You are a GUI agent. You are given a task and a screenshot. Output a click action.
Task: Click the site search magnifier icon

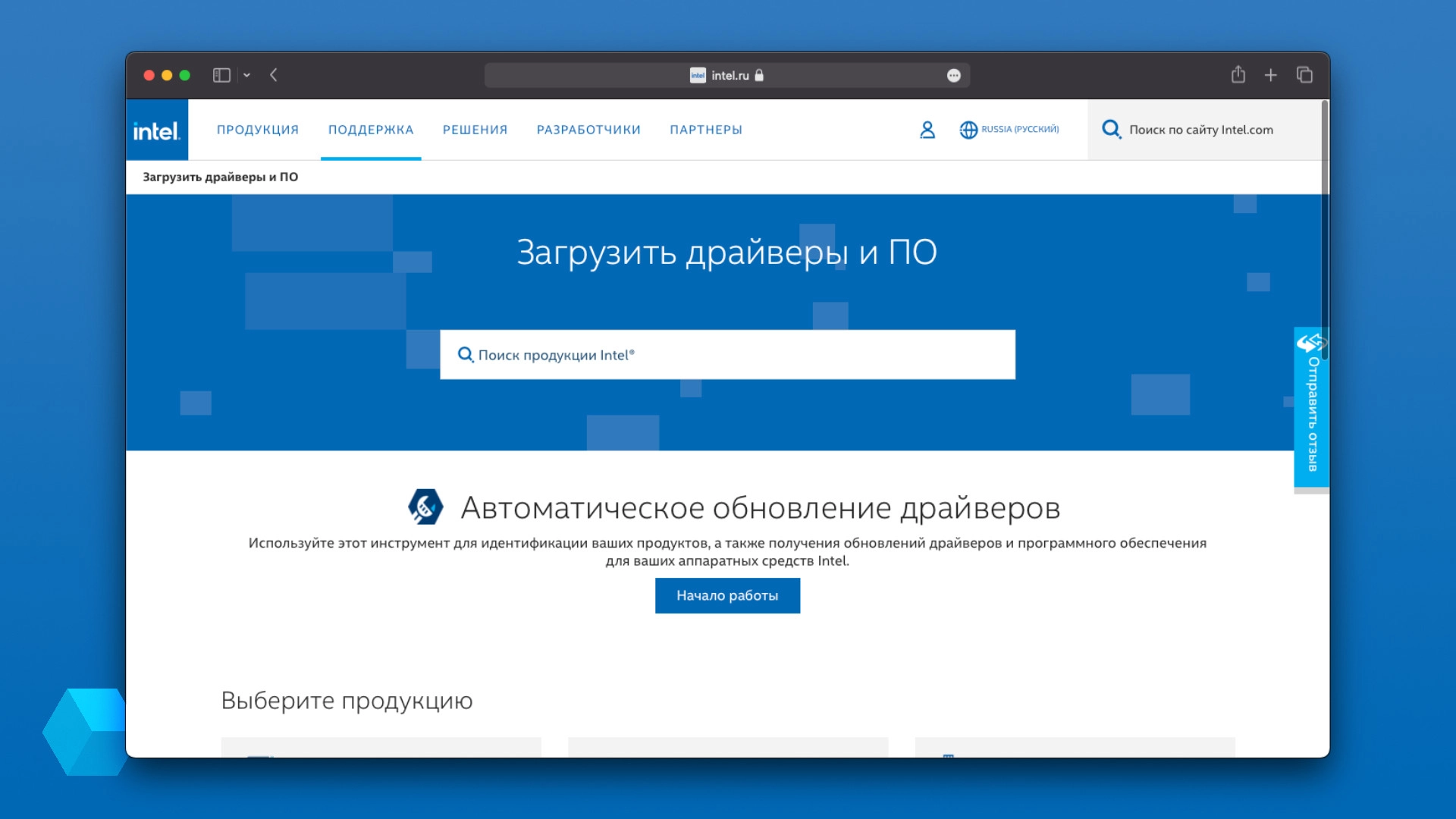point(1111,129)
